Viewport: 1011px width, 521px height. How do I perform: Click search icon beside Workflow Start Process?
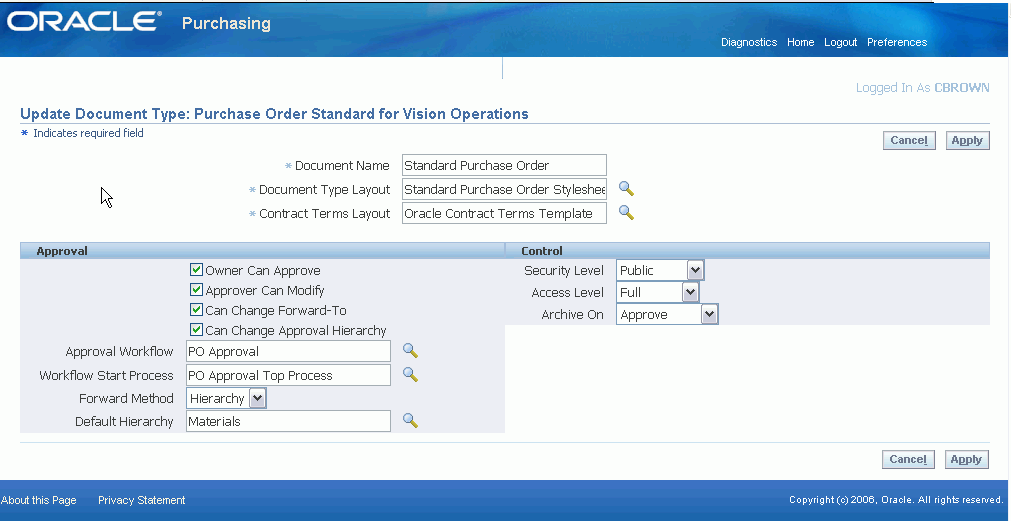pos(410,375)
